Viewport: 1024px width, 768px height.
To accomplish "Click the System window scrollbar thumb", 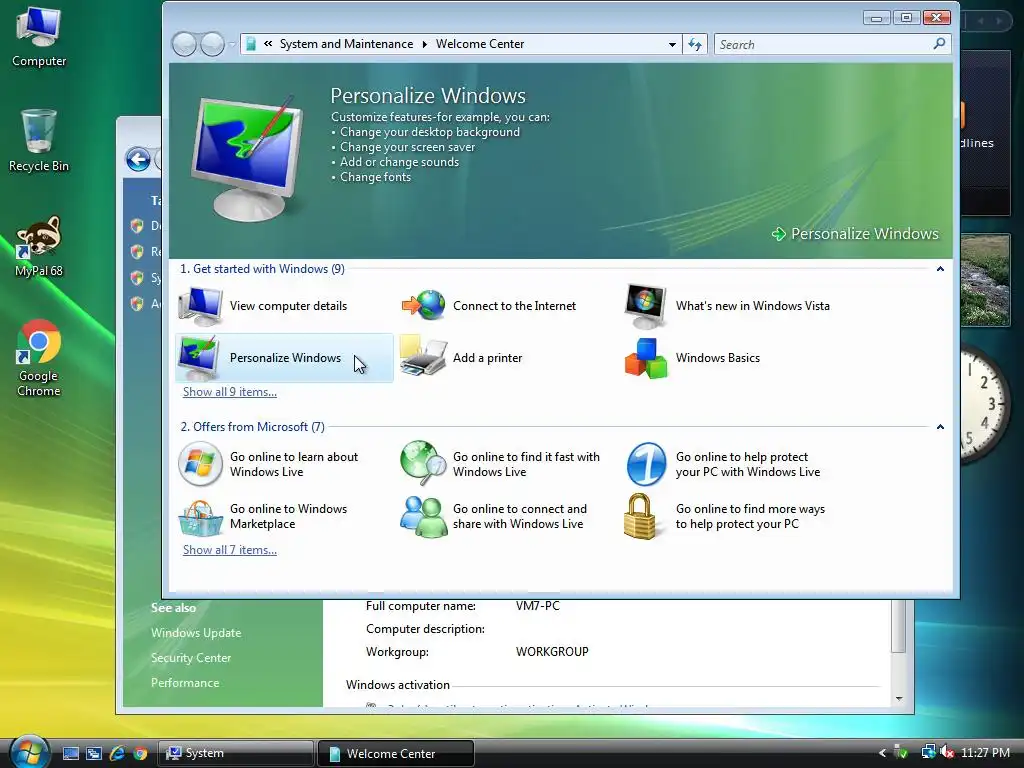I will tap(899, 626).
